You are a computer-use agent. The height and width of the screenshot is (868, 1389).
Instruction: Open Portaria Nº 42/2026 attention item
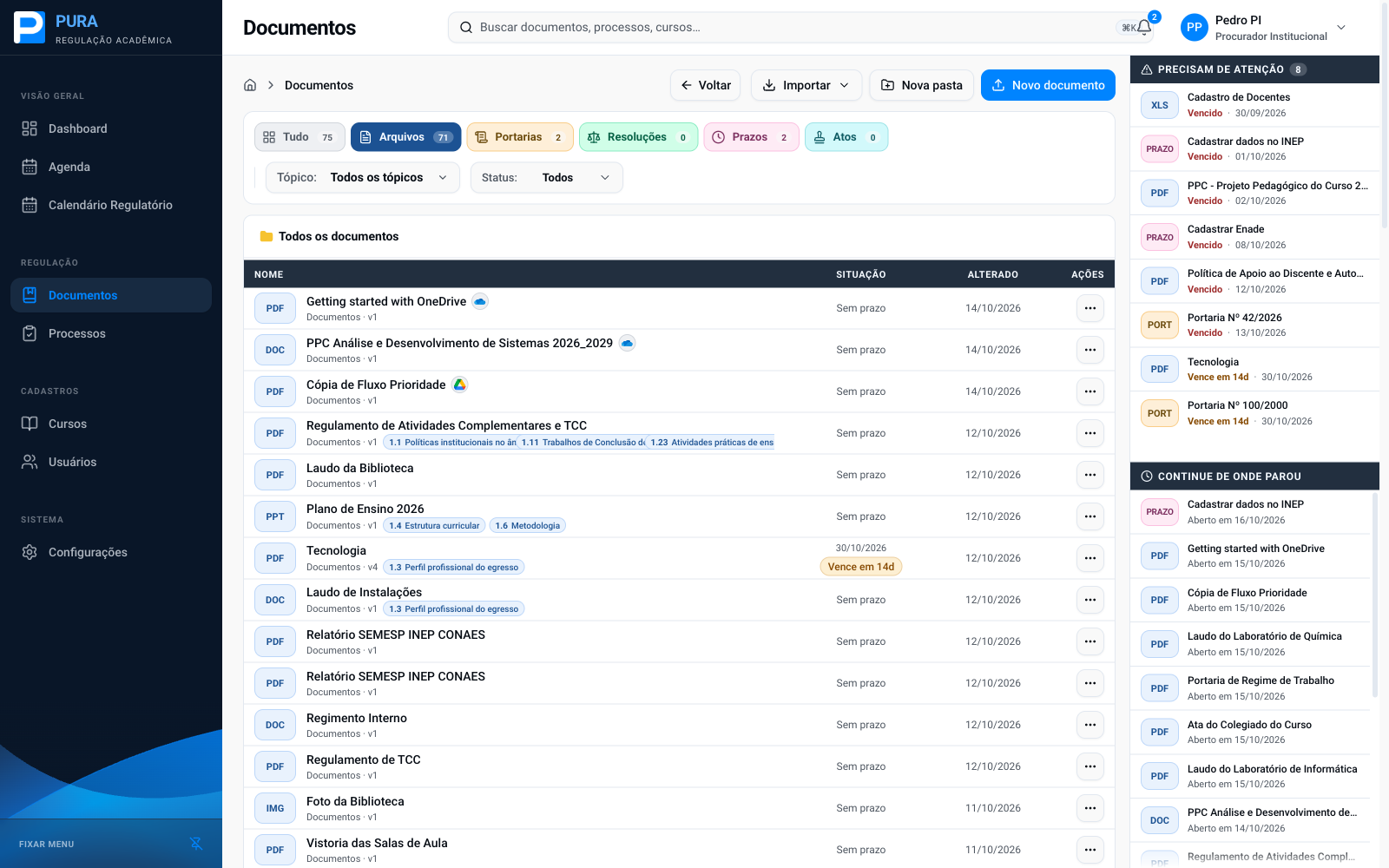[1254, 325]
